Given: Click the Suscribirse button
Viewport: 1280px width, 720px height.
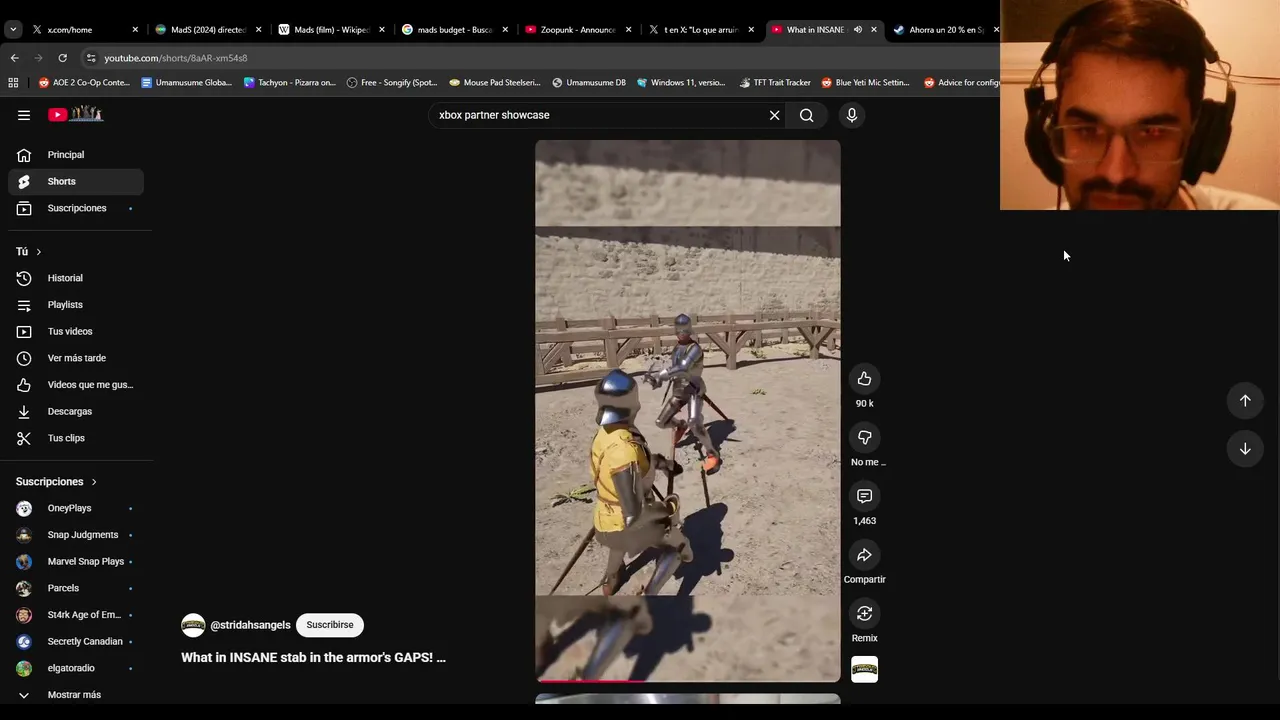Looking at the screenshot, I should (x=330, y=625).
